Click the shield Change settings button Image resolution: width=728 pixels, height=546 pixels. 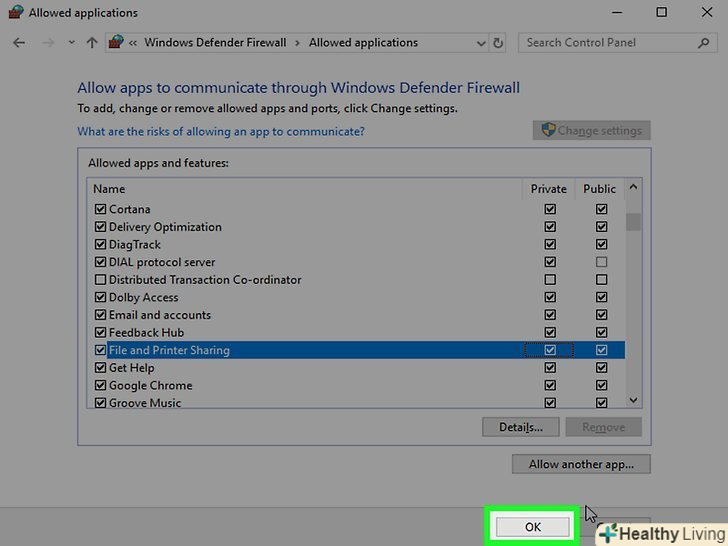[592, 131]
